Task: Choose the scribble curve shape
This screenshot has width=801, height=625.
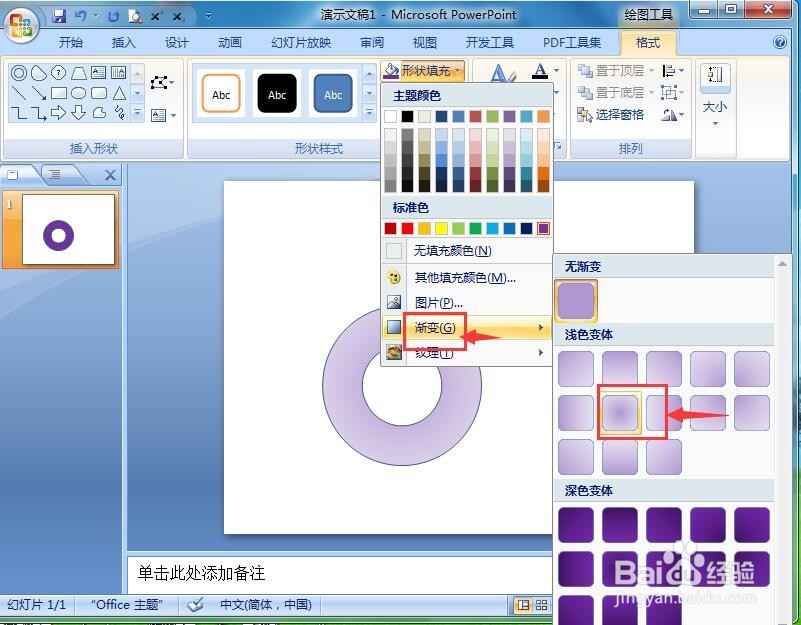Action: [x=120, y=112]
